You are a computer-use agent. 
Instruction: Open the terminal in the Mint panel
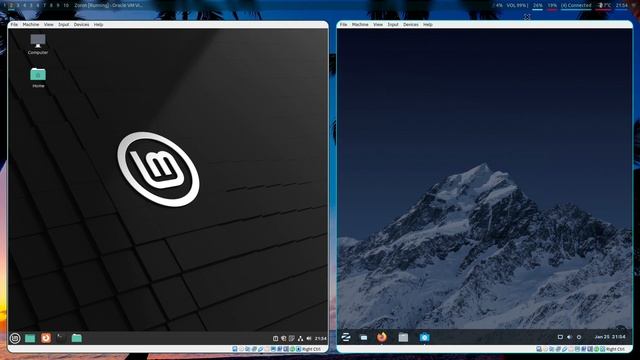(x=61, y=338)
